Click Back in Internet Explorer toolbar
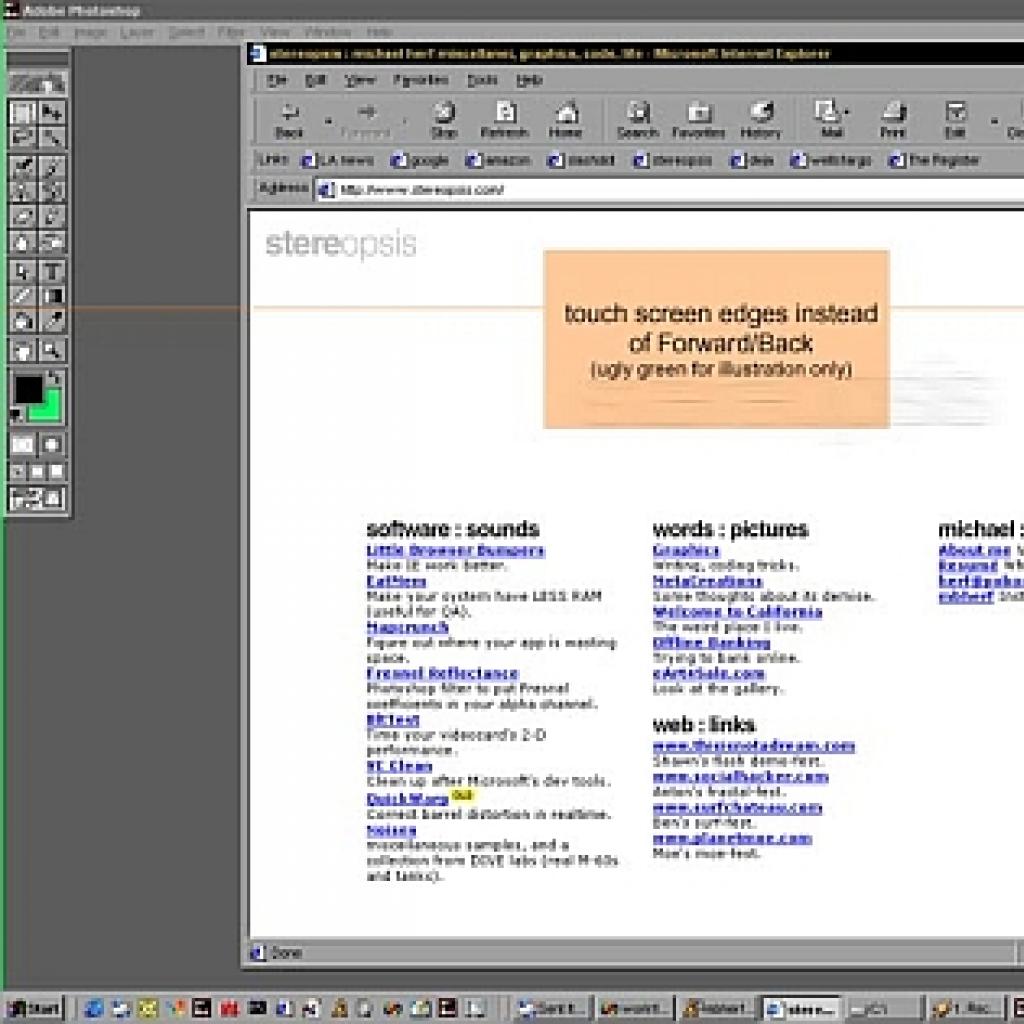The height and width of the screenshot is (1024, 1024). tap(289, 120)
